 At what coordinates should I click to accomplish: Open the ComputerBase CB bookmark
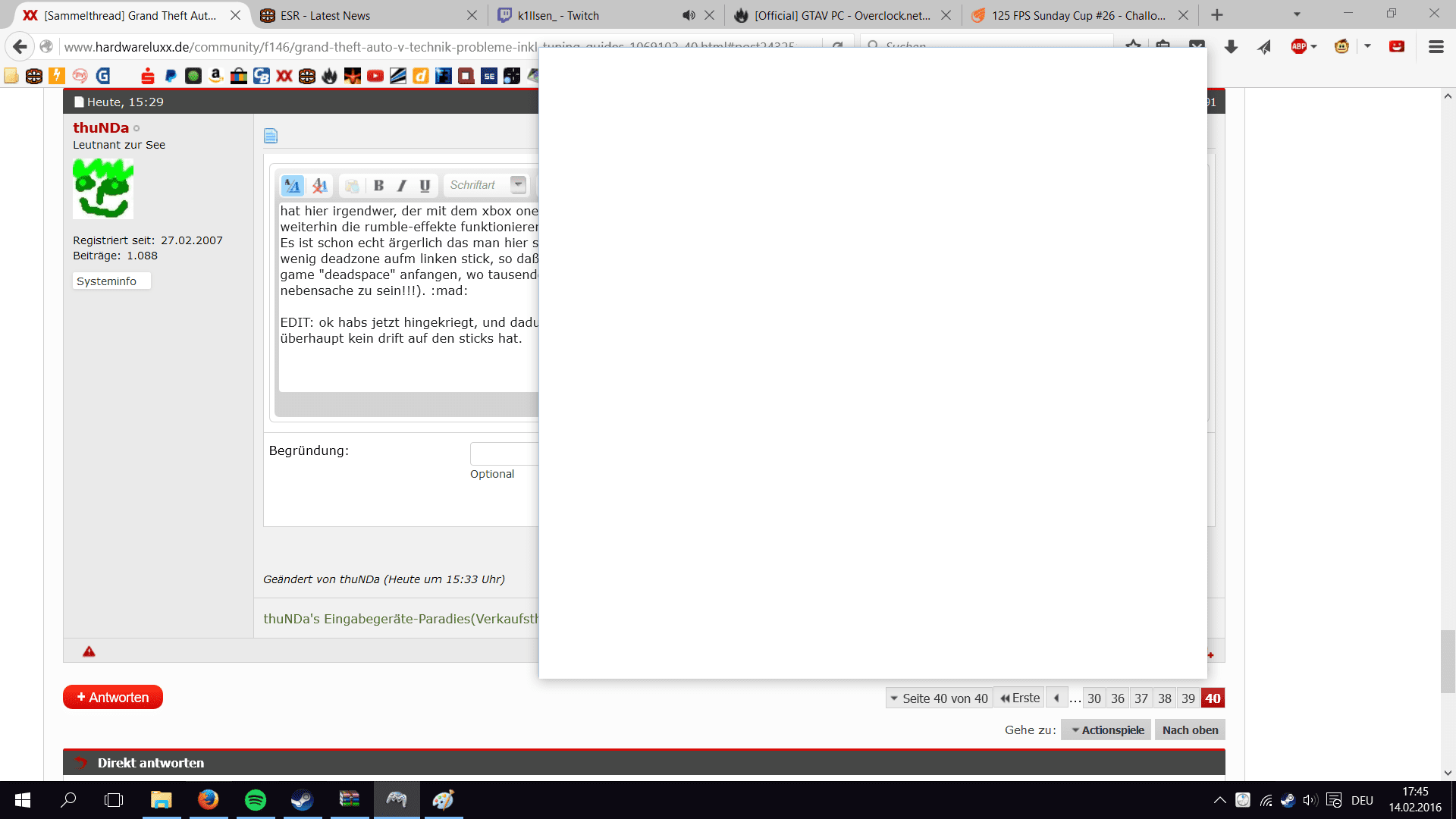pos(262,76)
